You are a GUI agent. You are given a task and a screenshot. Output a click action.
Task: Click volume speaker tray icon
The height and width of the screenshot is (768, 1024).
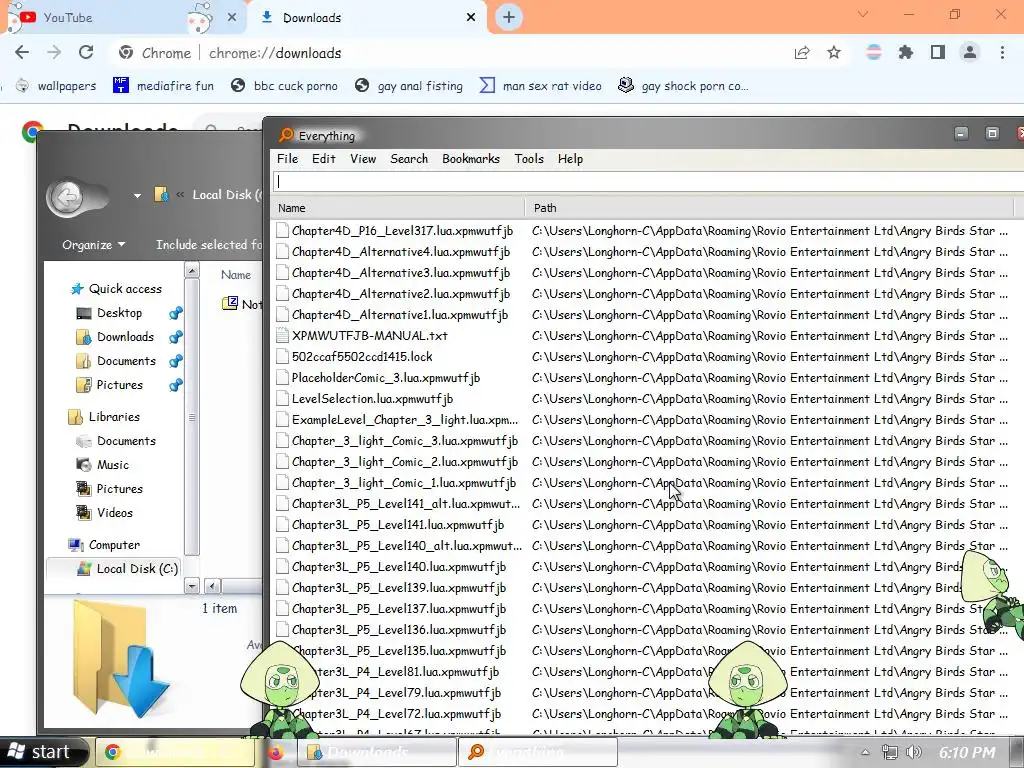coord(914,752)
